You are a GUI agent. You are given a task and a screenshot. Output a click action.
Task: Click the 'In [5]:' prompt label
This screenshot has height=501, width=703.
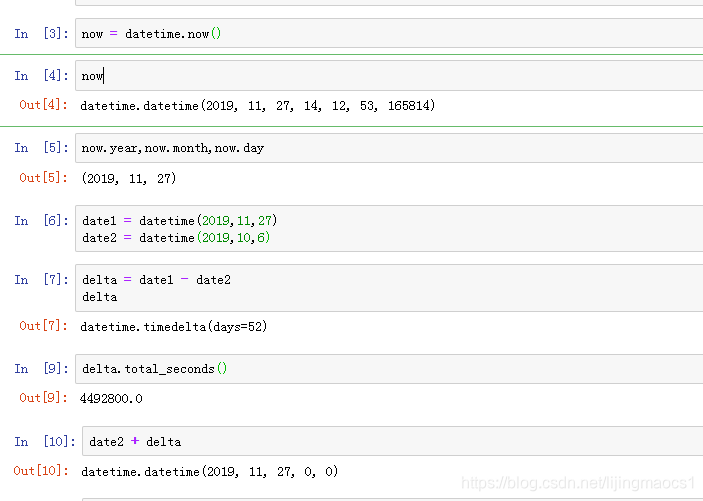41,148
